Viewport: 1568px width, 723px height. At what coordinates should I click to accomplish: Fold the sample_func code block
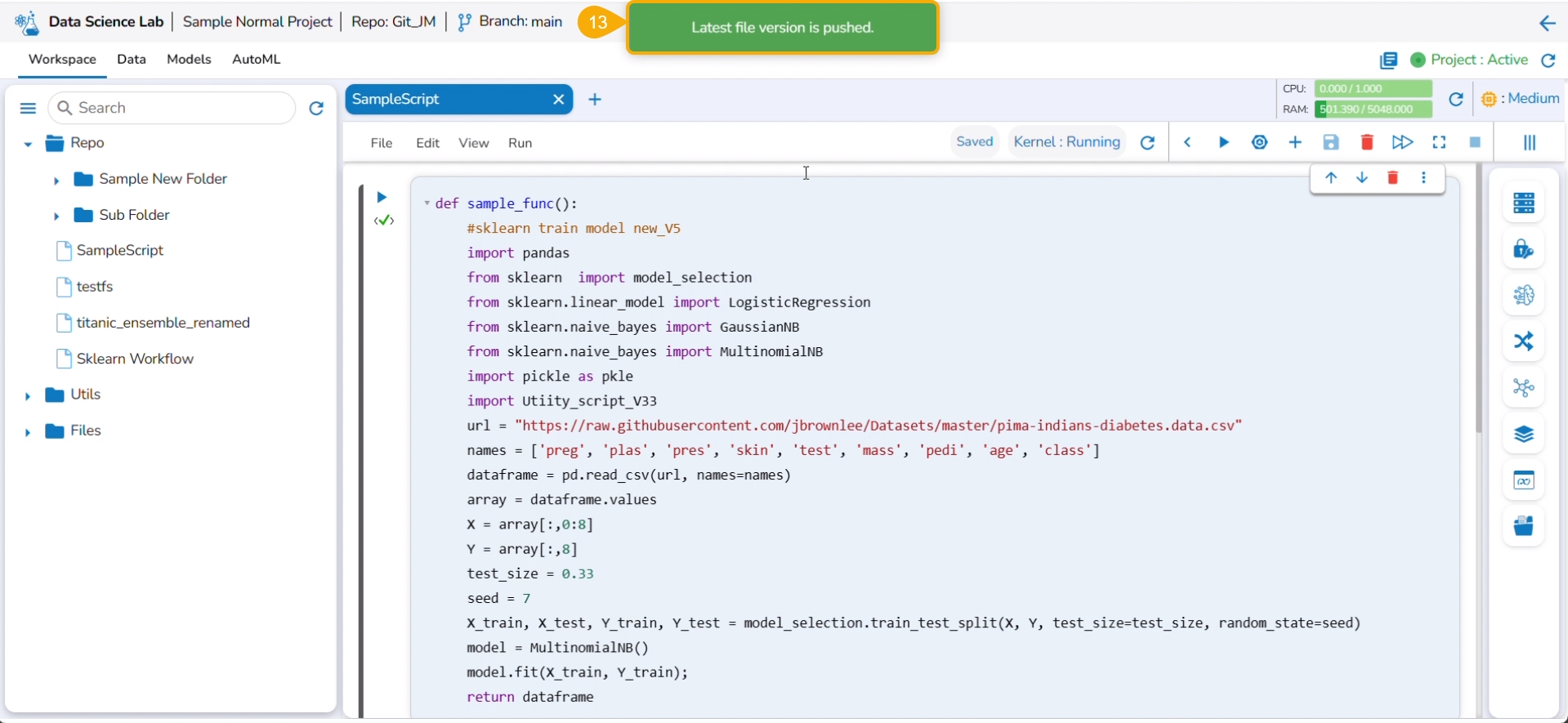(427, 203)
